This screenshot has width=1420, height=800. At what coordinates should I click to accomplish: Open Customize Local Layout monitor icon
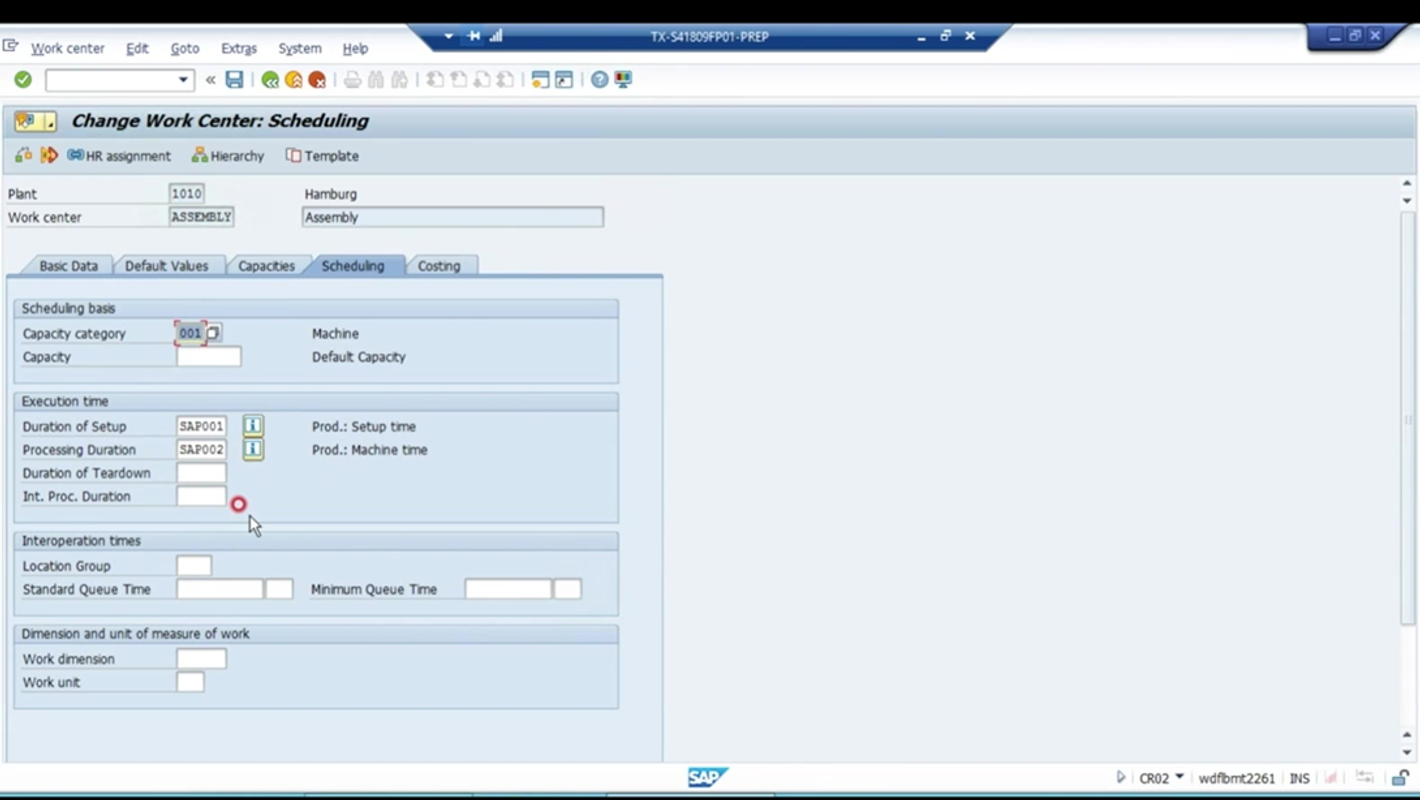point(623,80)
